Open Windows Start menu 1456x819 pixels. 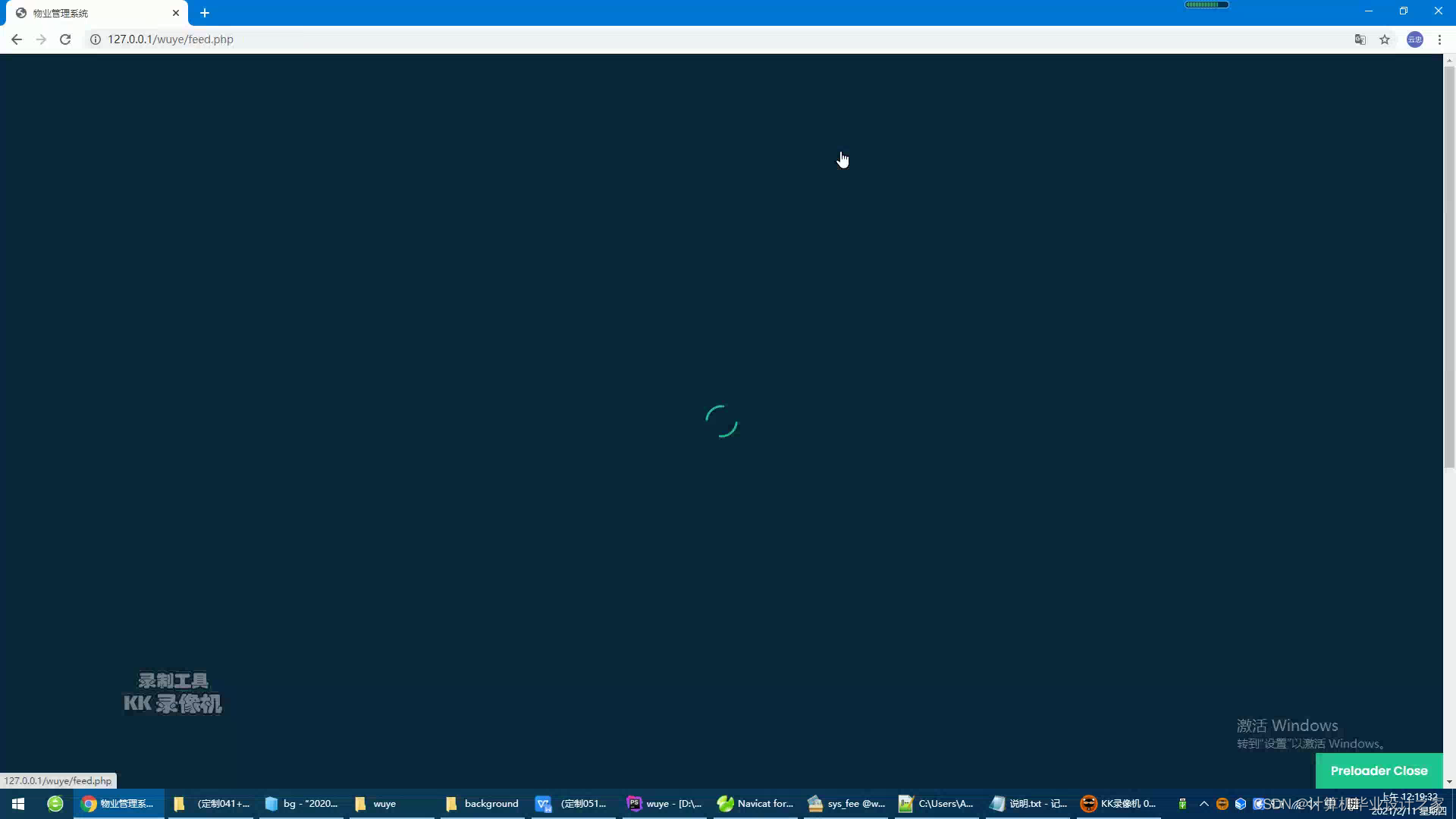pos(18,804)
